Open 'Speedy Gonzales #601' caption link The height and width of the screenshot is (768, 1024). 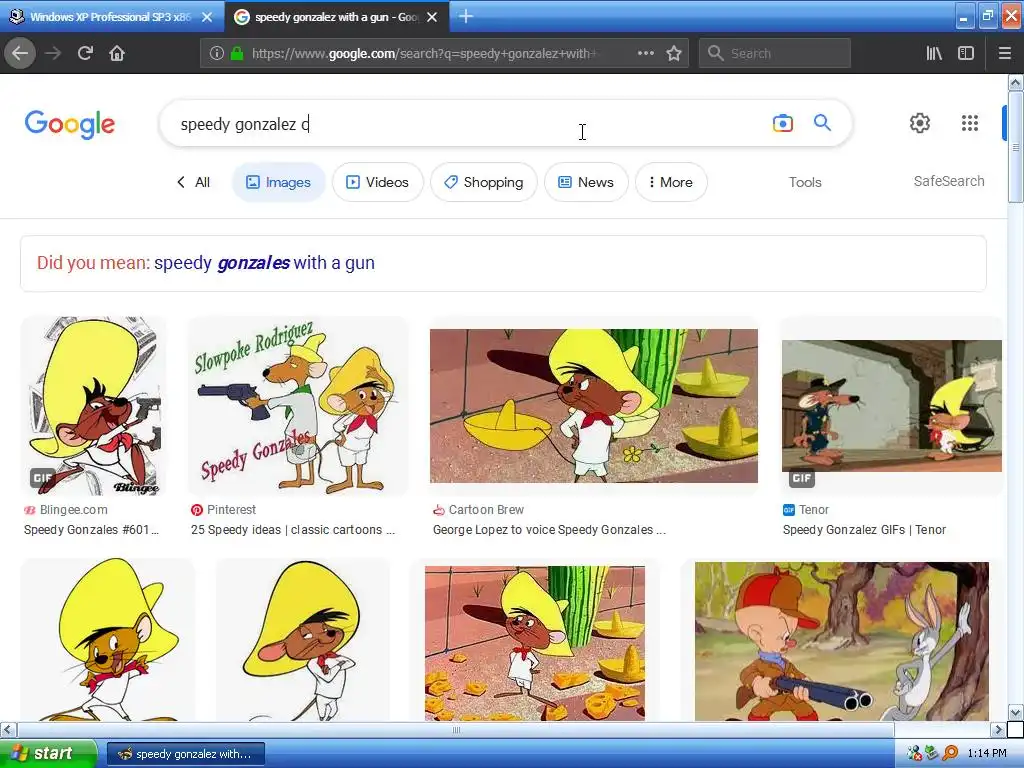point(91,530)
